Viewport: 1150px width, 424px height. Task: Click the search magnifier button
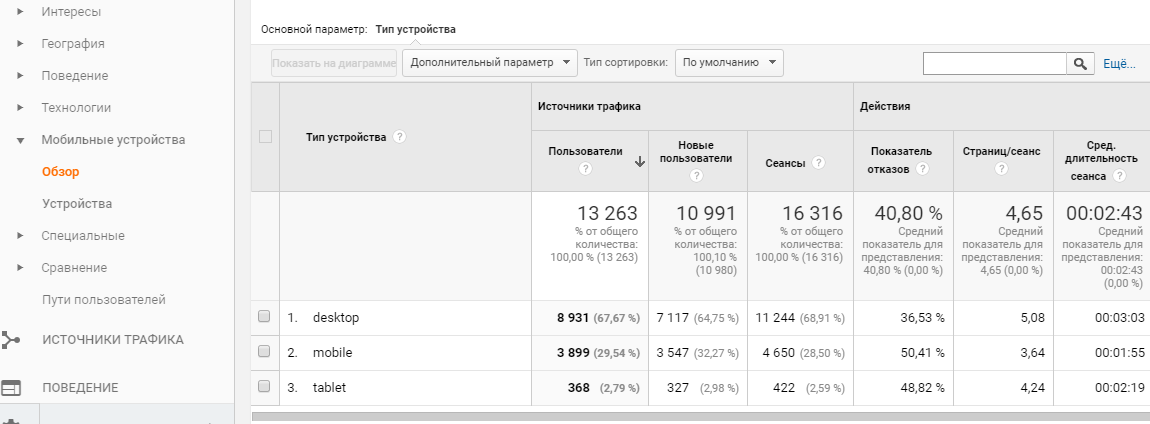coord(1080,64)
